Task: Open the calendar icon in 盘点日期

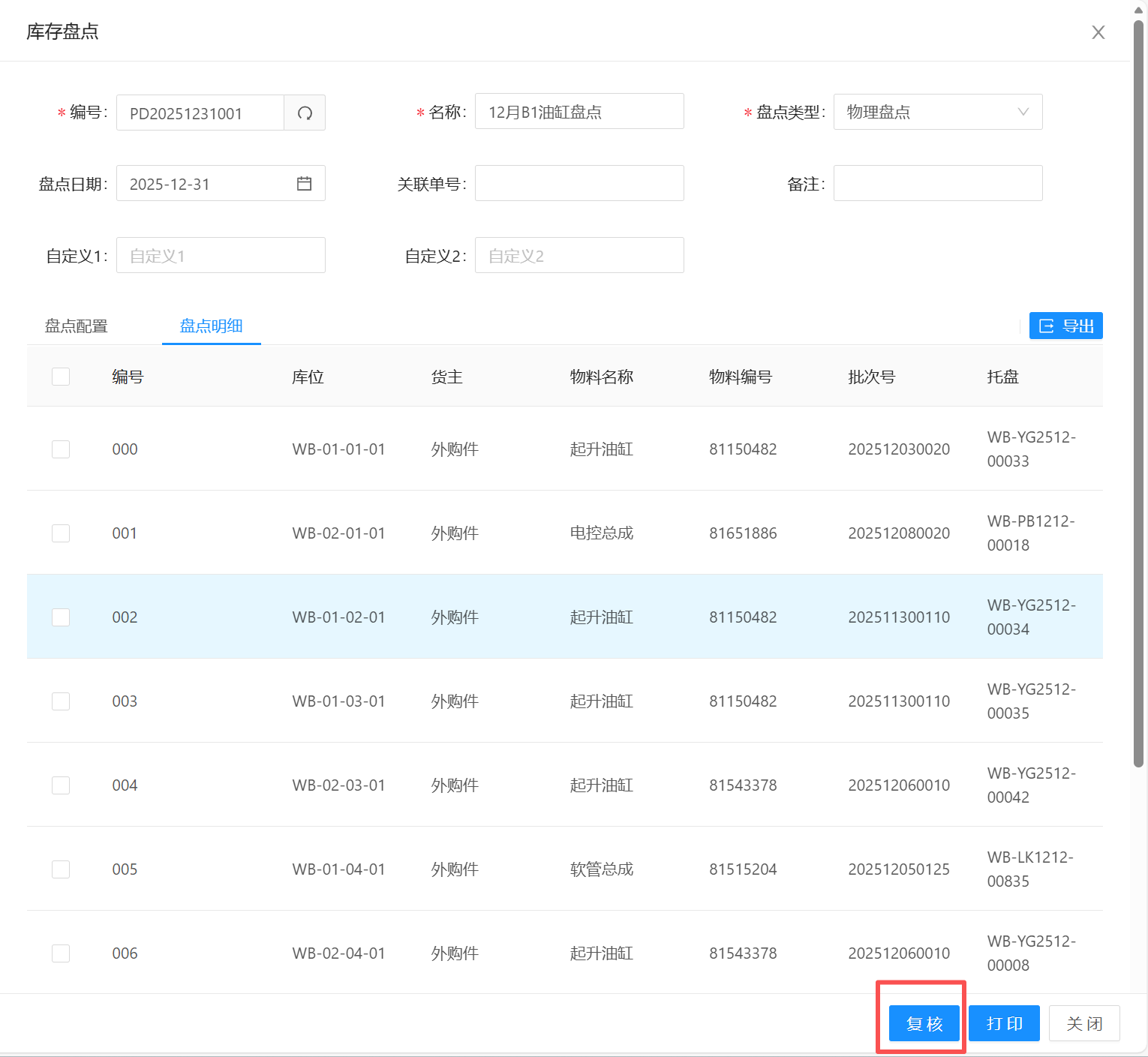Action: (x=304, y=184)
